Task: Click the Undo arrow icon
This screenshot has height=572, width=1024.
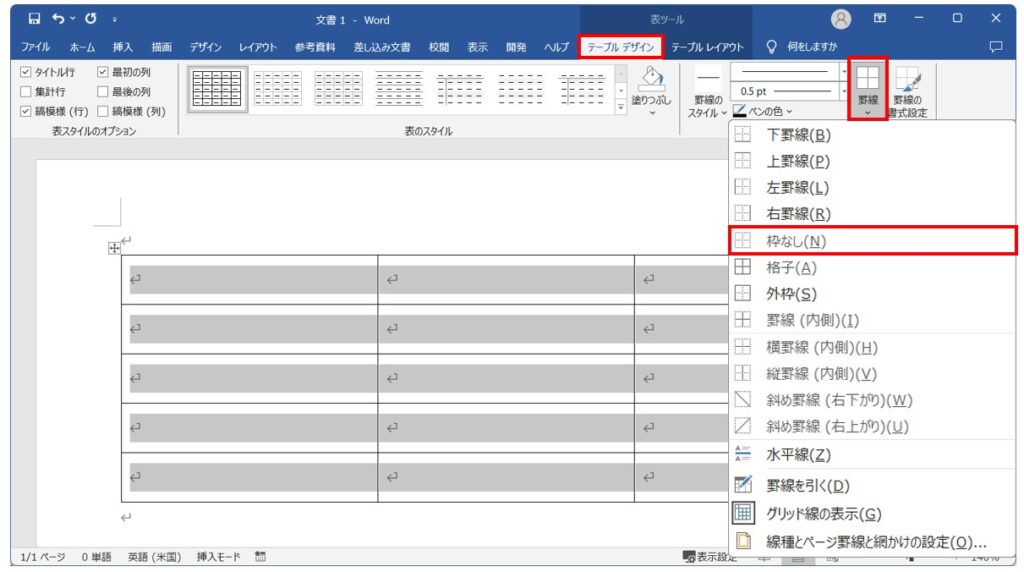Action: (59, 19)
